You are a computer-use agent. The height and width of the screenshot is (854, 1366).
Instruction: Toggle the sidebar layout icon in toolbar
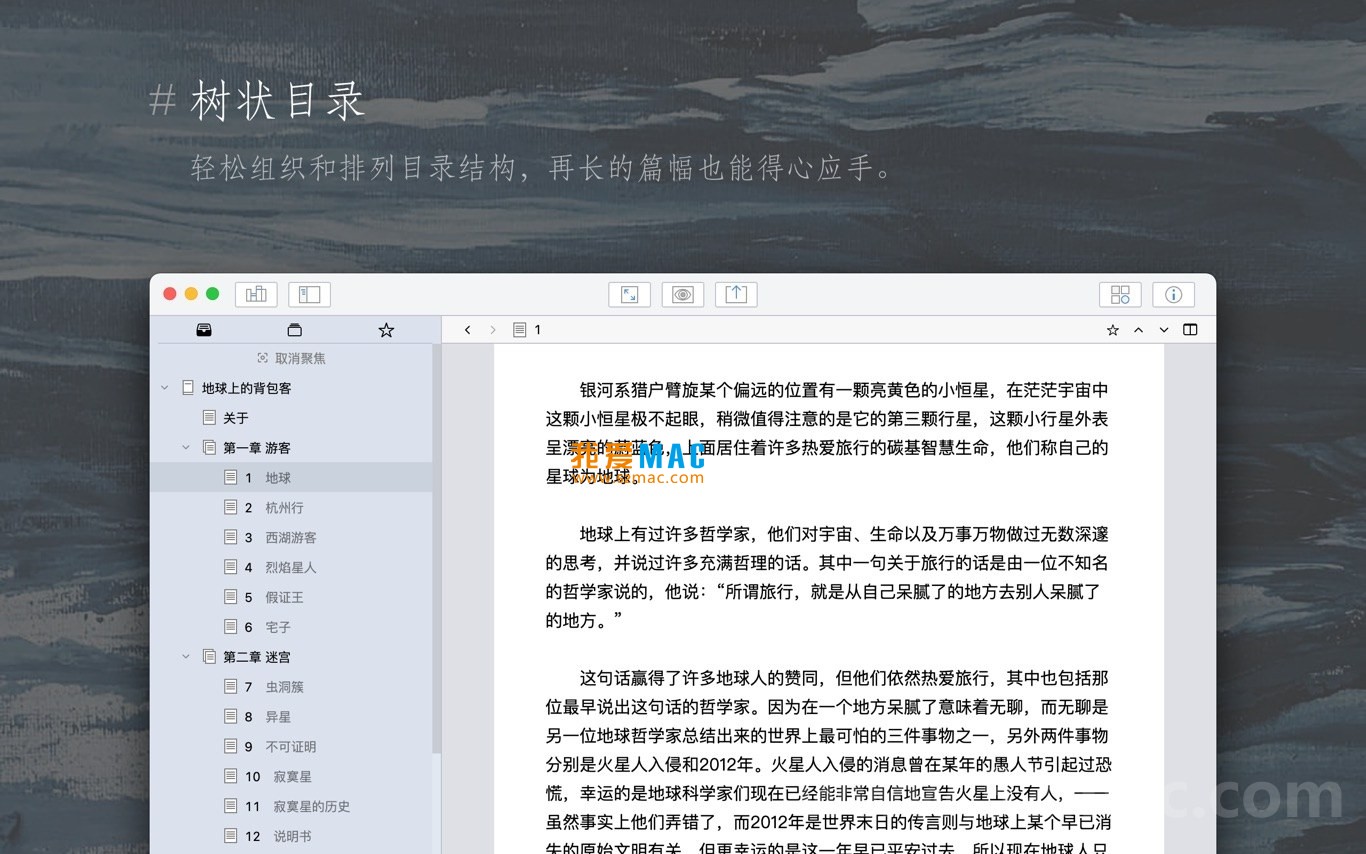click(x=309, y=293)
